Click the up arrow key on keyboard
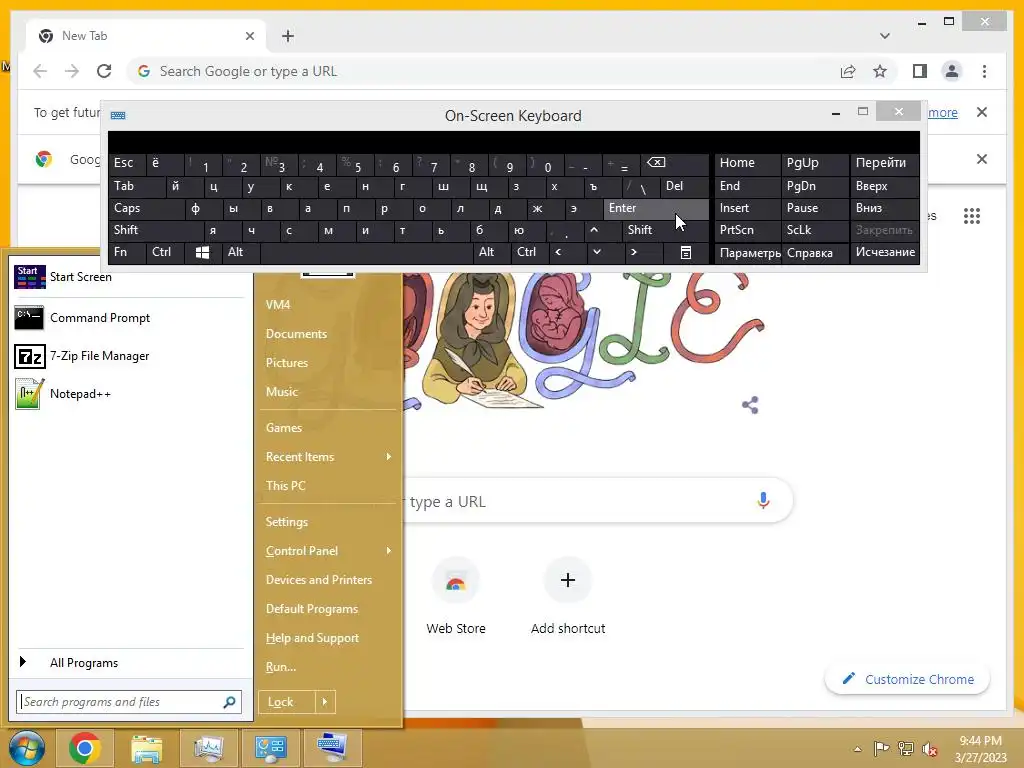The image size is (1024, 768). 594,230
